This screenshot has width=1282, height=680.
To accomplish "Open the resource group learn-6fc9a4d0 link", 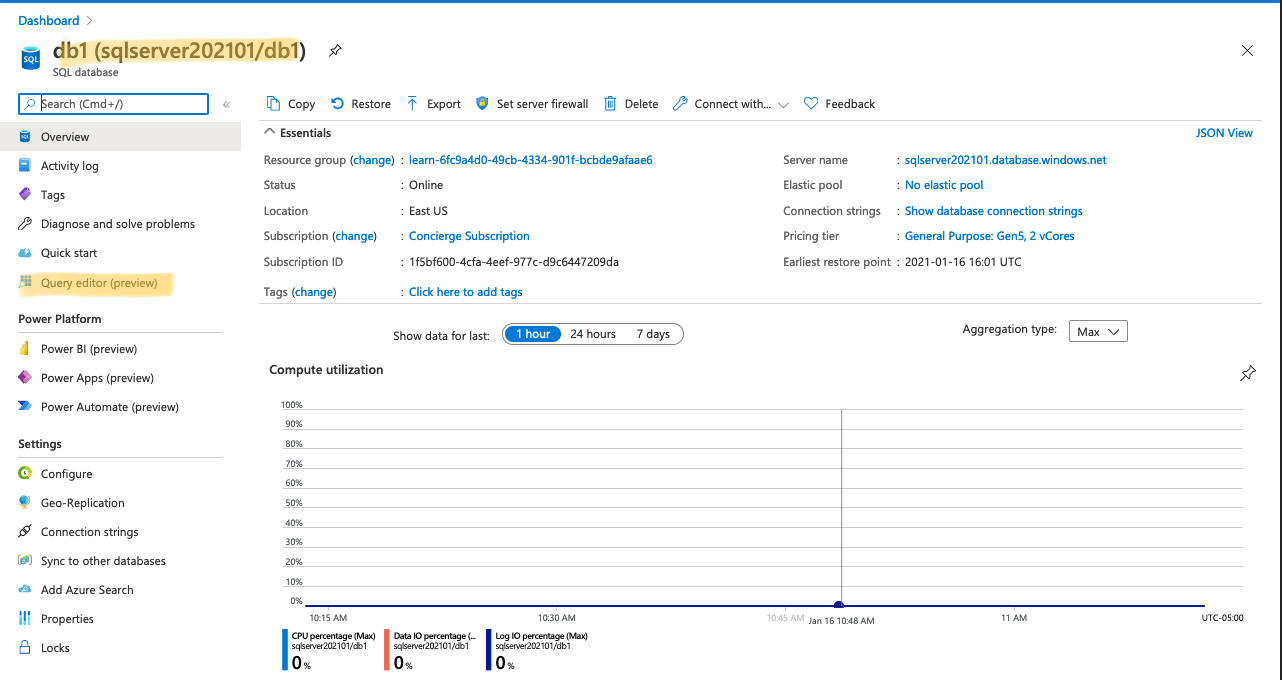I will click(531, 160).
